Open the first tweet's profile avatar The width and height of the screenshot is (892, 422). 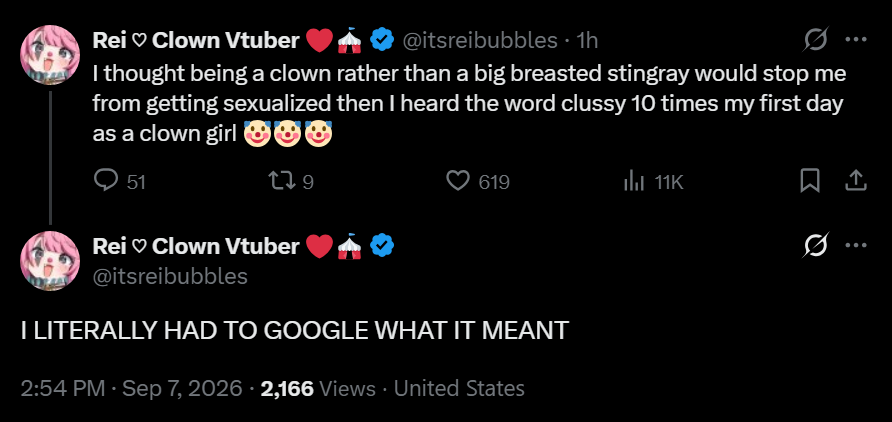click(50, 55)
